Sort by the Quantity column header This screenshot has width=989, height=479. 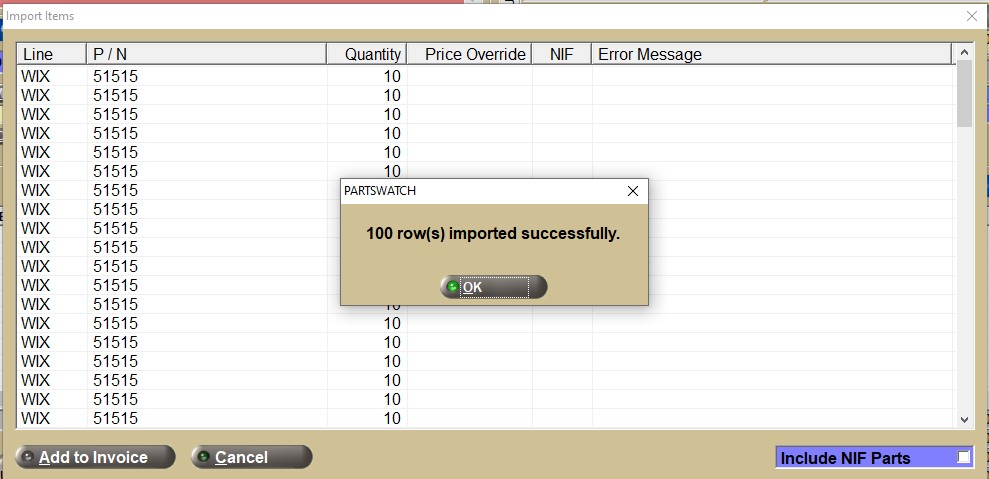(x=367, y=54)
